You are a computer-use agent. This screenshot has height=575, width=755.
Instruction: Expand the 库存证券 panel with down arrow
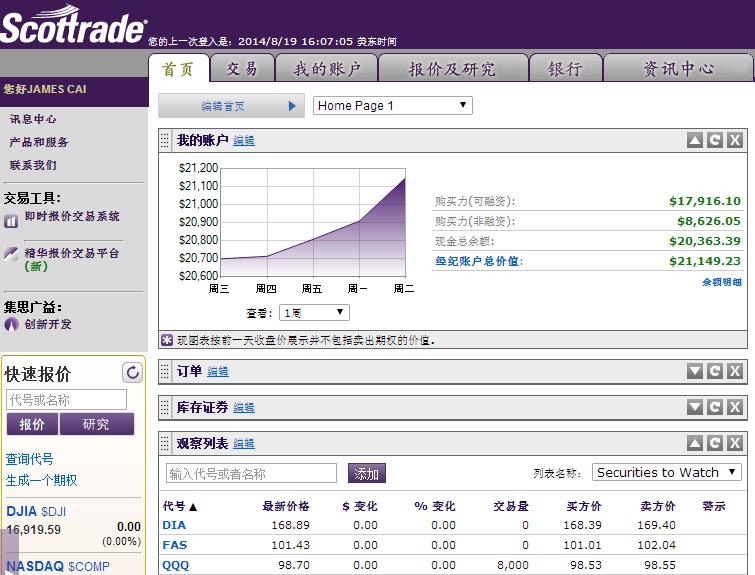click(x=695, y=407)
